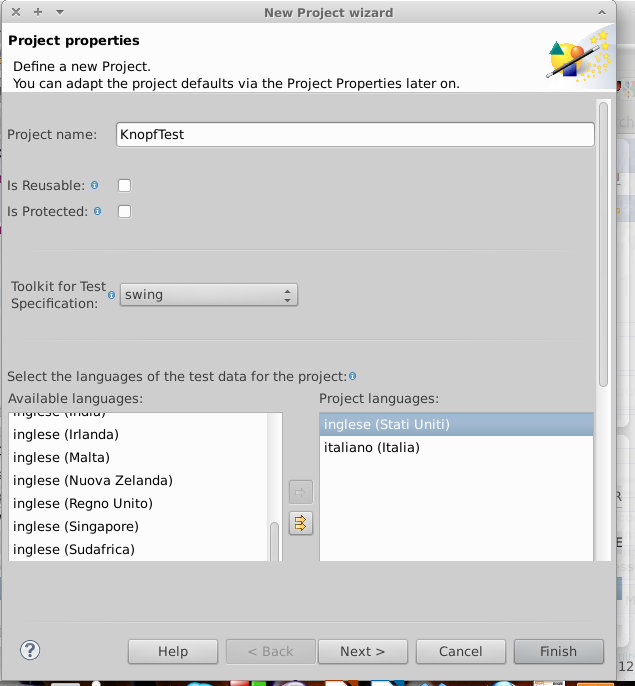Screen dimensions: 635x686
Task: Click the remove all languages arrow icon
Action: point(300,523)
